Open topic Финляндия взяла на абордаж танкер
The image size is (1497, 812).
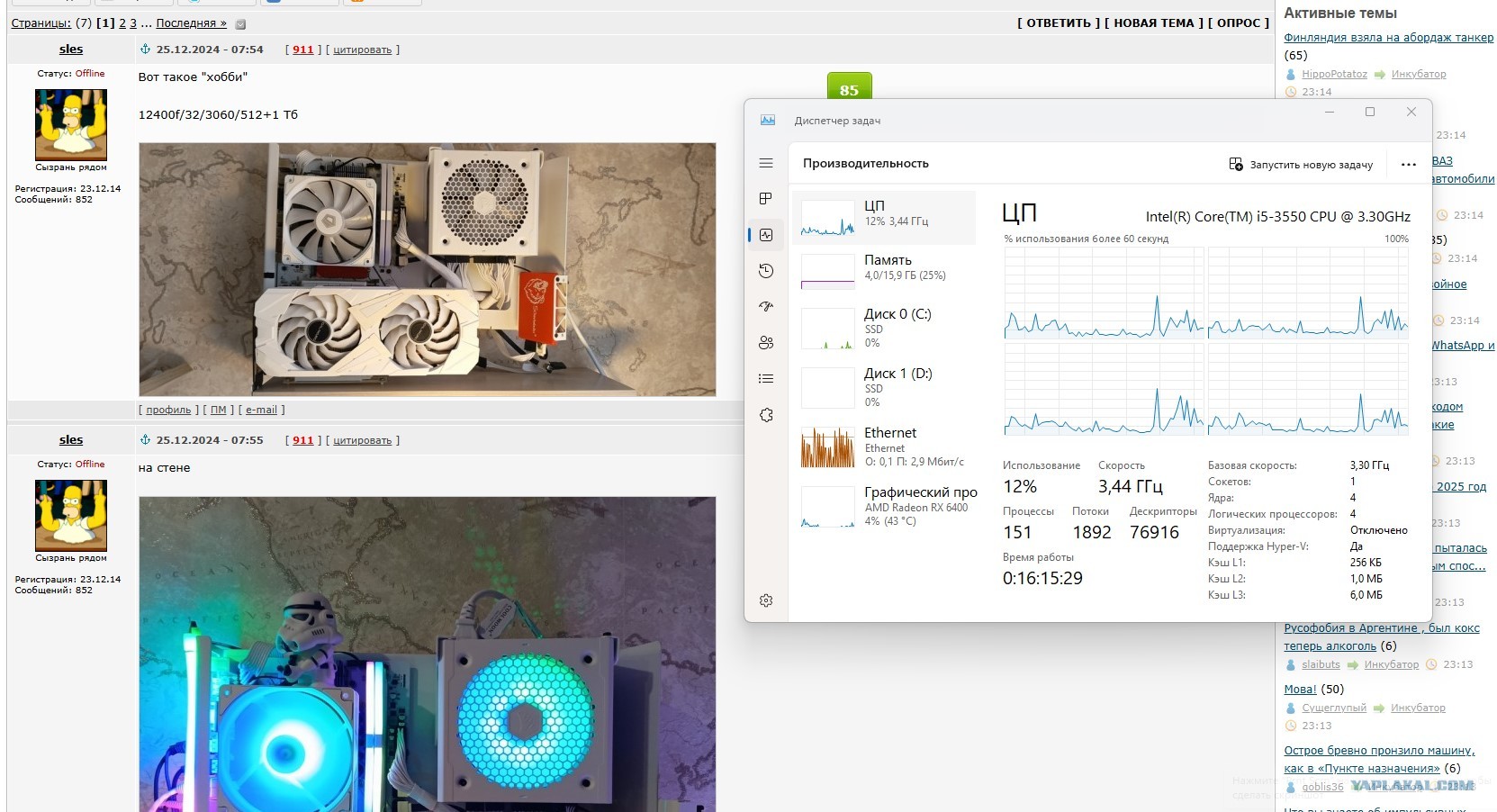(1388, 38)
